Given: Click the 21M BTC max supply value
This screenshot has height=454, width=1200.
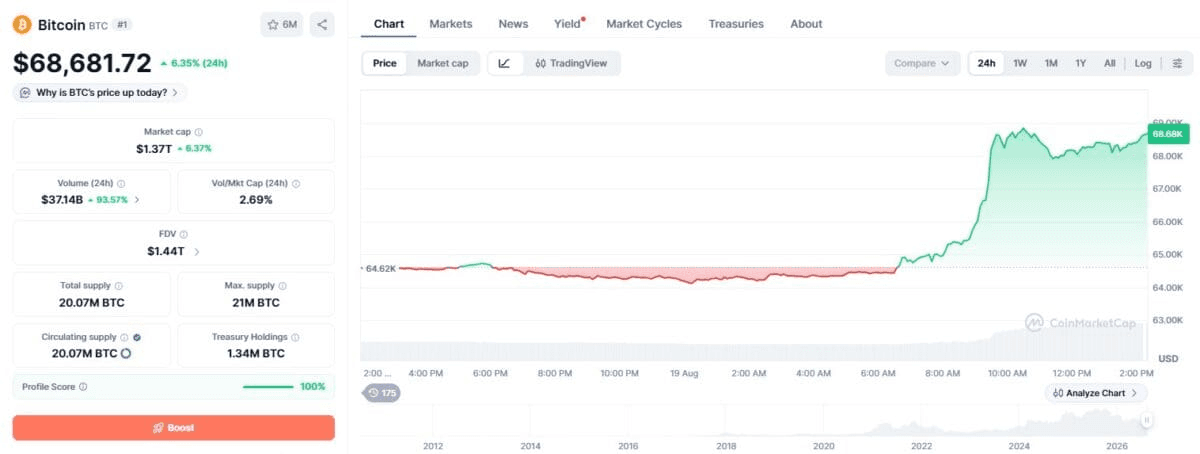Looking at the screenshot, I should [256, 302].
